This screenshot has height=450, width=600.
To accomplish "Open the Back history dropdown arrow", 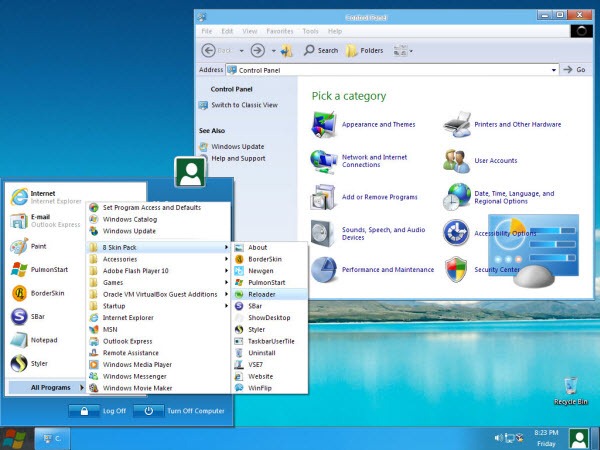I will click(241, 51).
